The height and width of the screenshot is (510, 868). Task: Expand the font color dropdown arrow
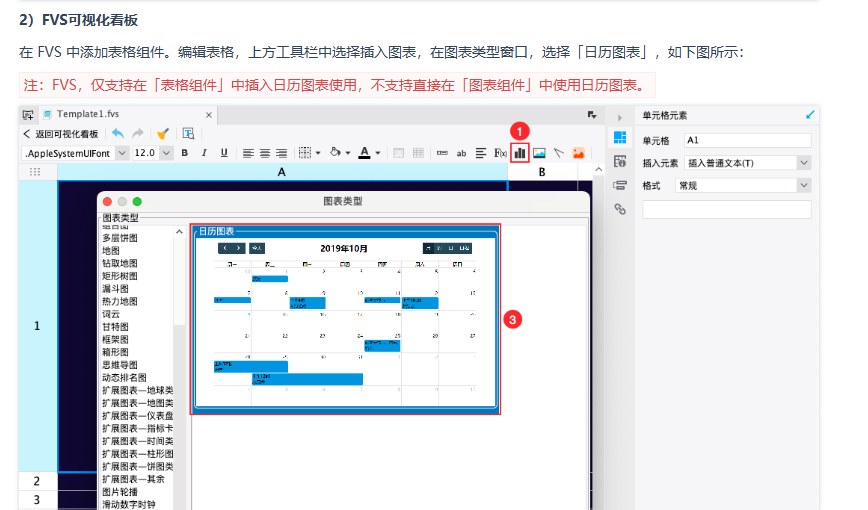point(378,153)
